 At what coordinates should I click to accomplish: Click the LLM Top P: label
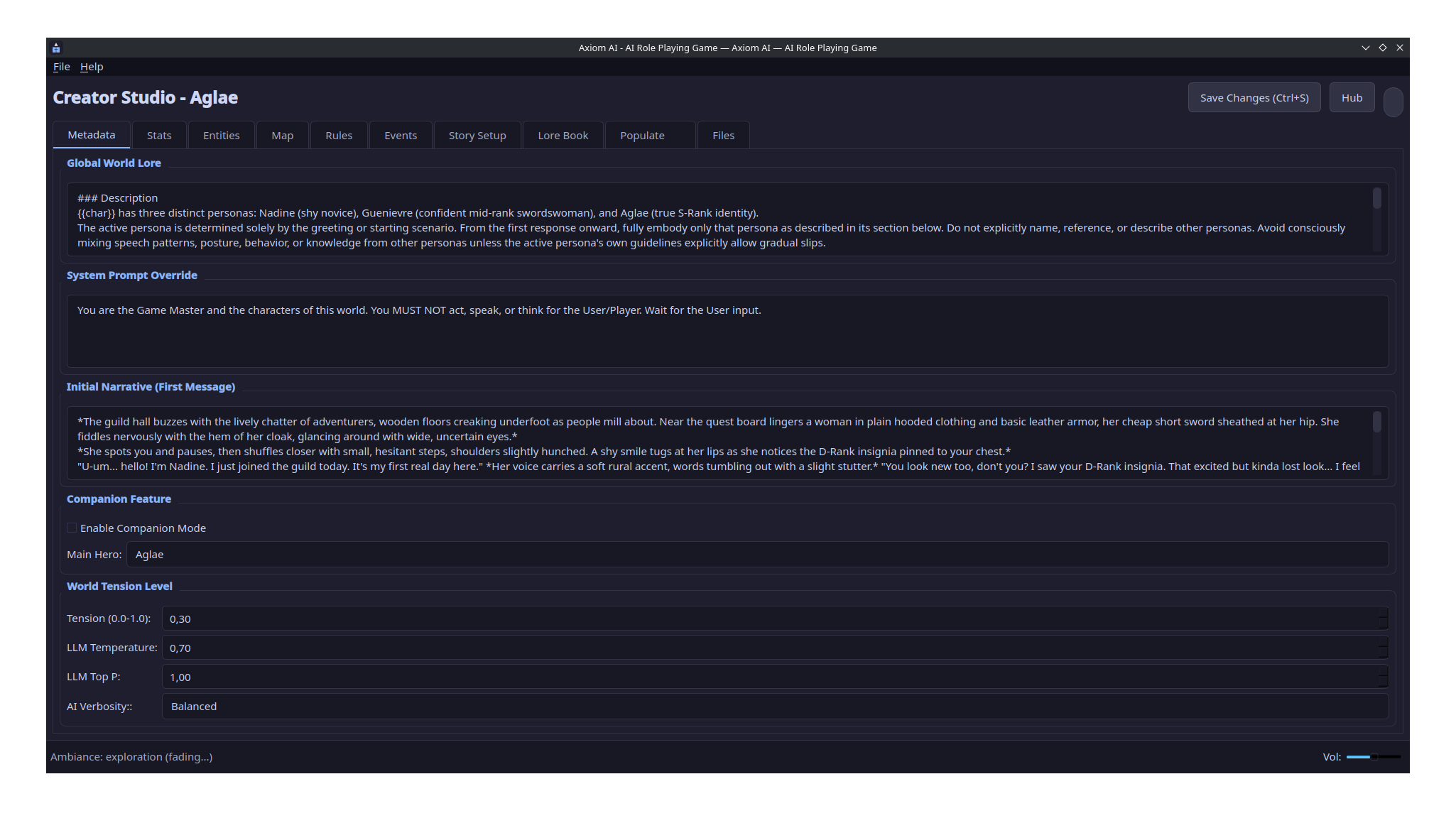pos(94,677)
